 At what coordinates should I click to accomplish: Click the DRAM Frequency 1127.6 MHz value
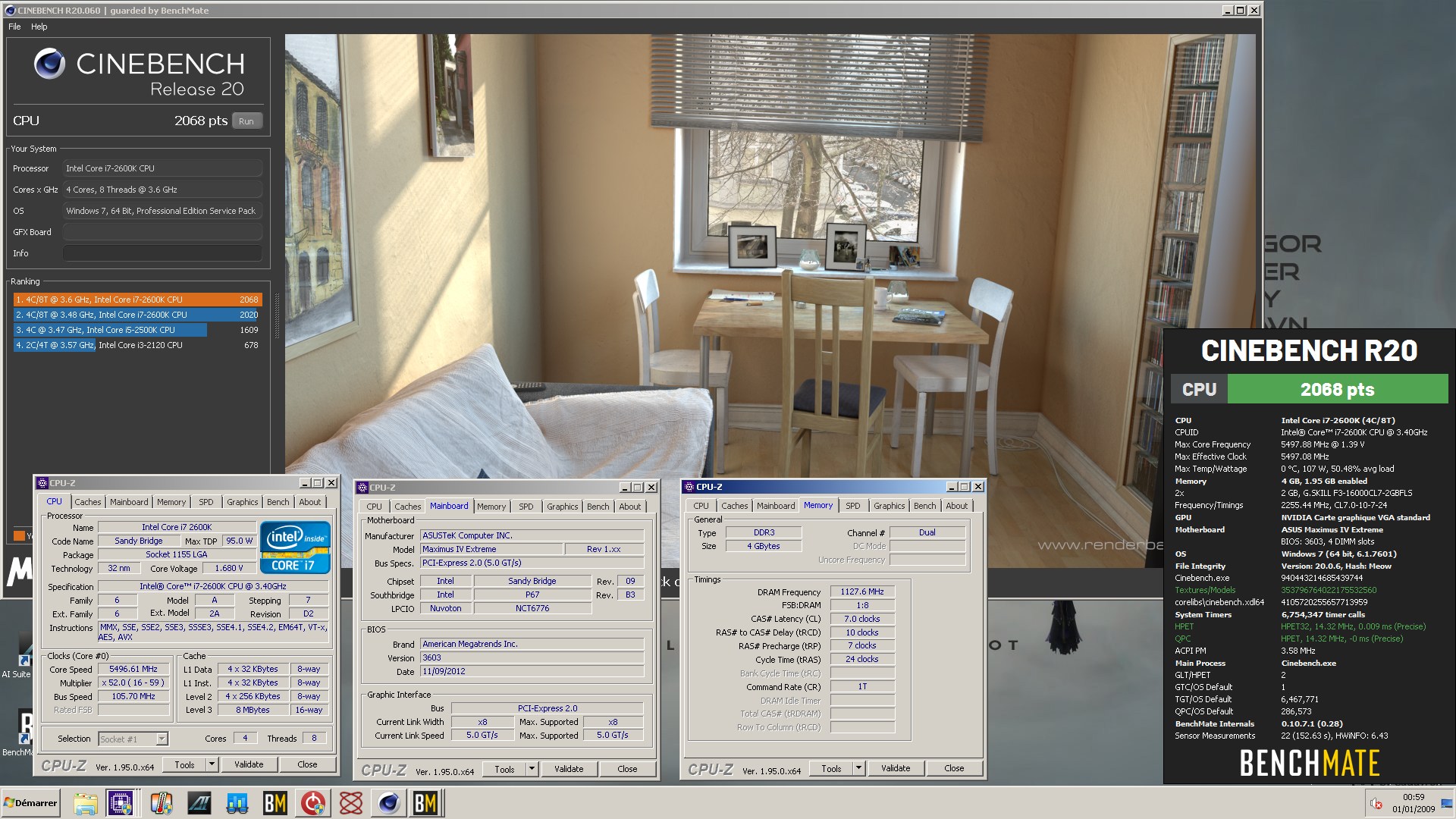[x=862, y=592]
